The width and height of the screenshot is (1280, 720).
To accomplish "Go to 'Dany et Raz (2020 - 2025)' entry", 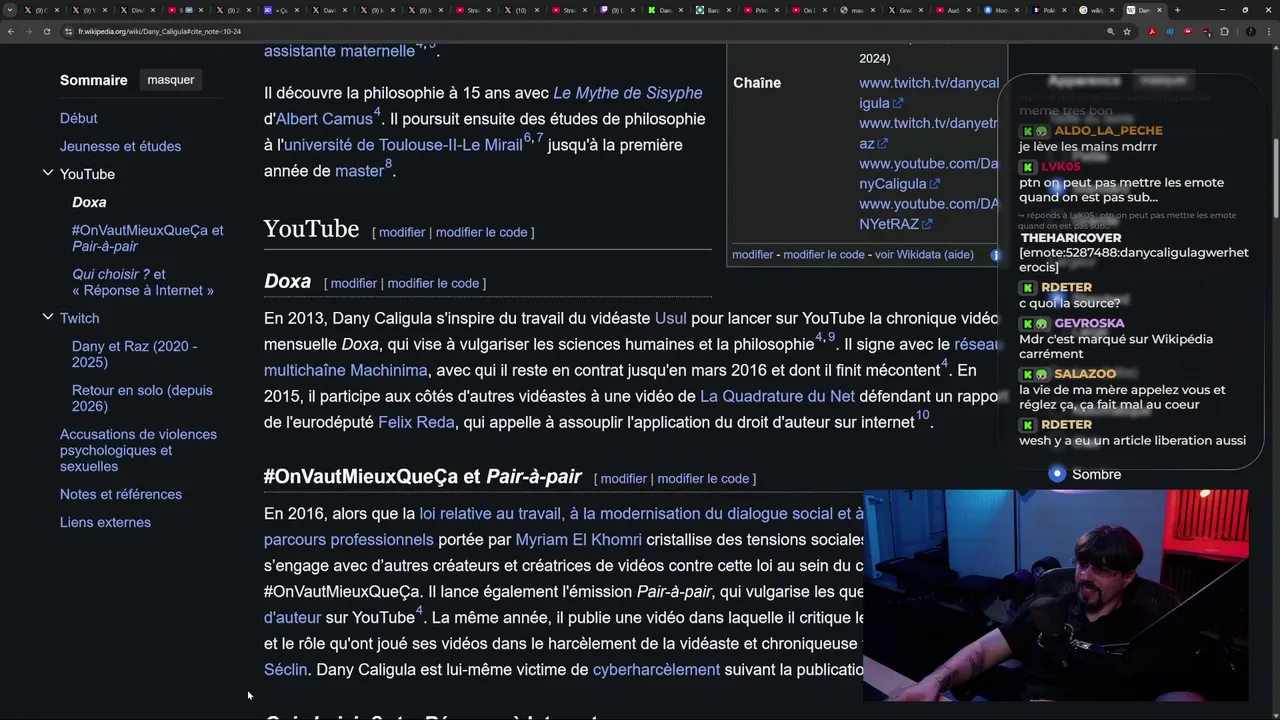I will coord(134,354).
